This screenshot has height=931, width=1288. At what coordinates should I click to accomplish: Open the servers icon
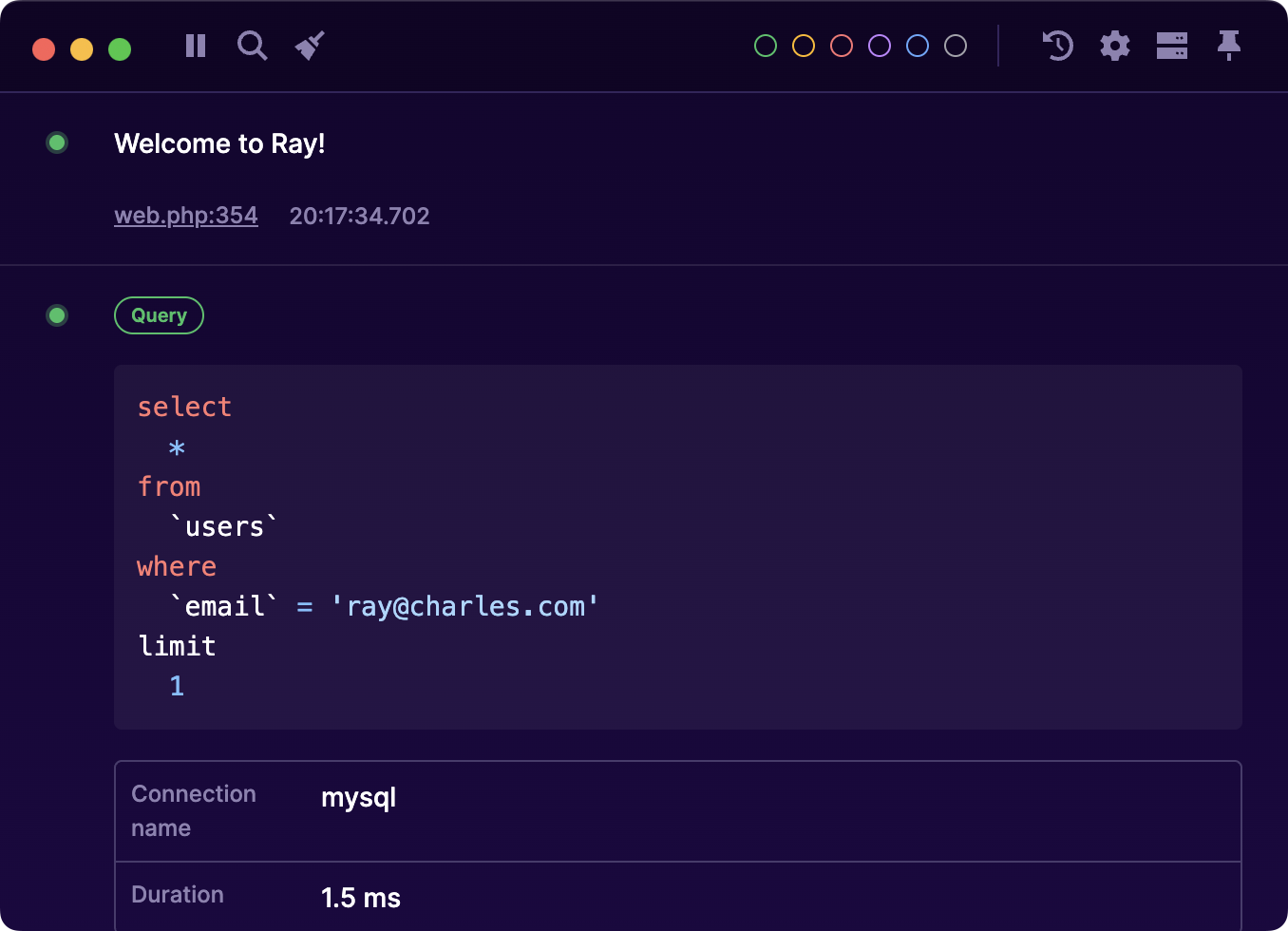click(x=1172, y=46)
